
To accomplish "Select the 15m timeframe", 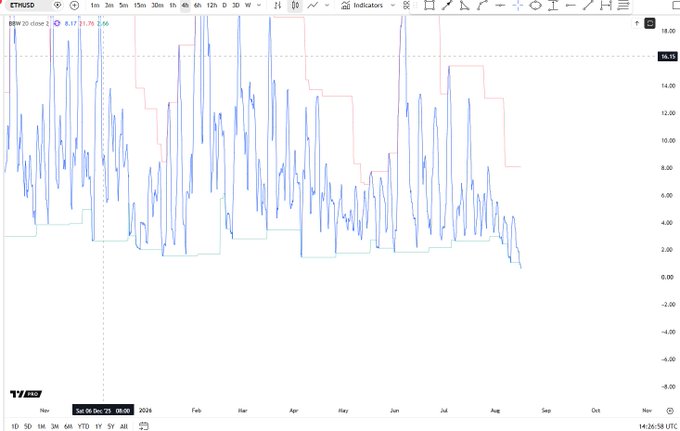I will tap(140, 5).
